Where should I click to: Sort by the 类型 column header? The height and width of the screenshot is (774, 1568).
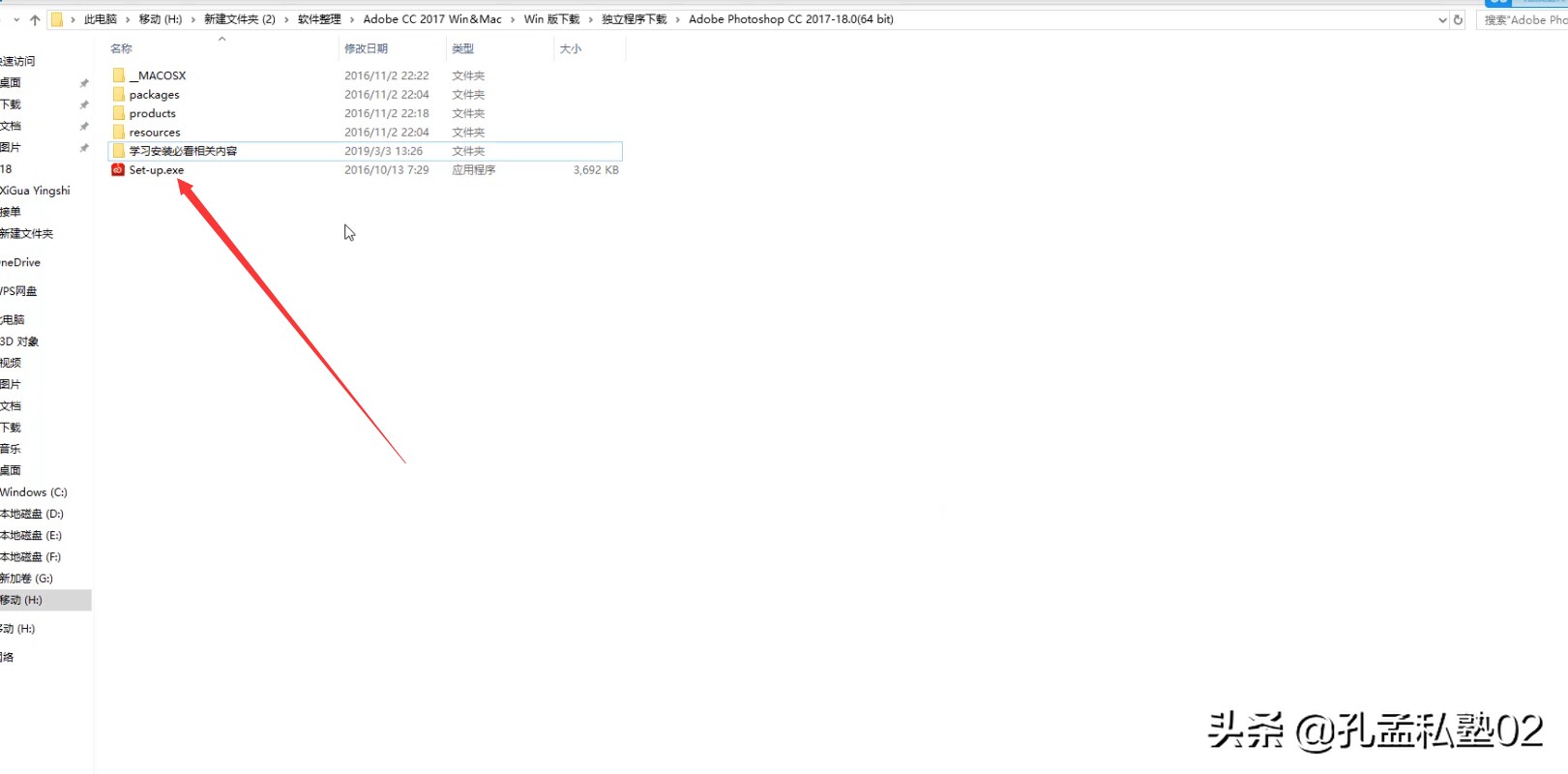463,48
